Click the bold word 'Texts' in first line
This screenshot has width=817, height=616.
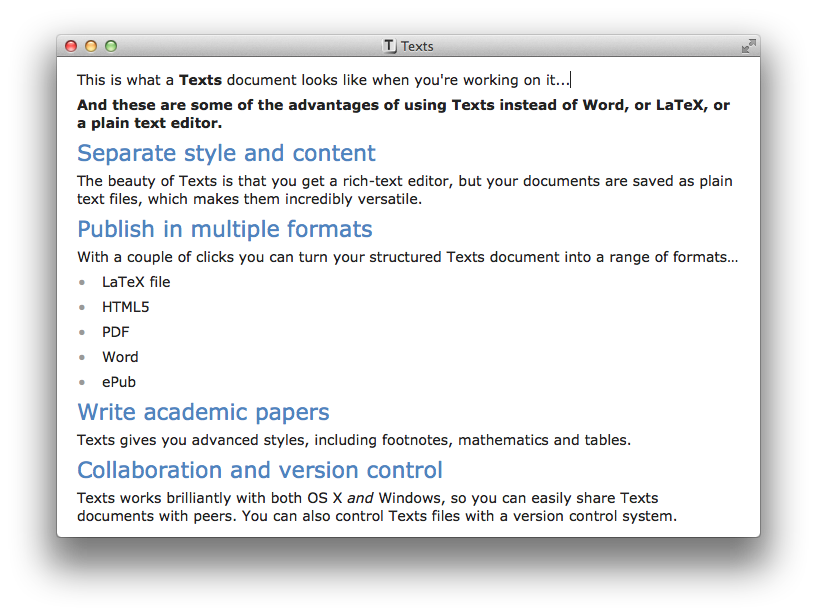pyautogui.click(x=201, y=80)
